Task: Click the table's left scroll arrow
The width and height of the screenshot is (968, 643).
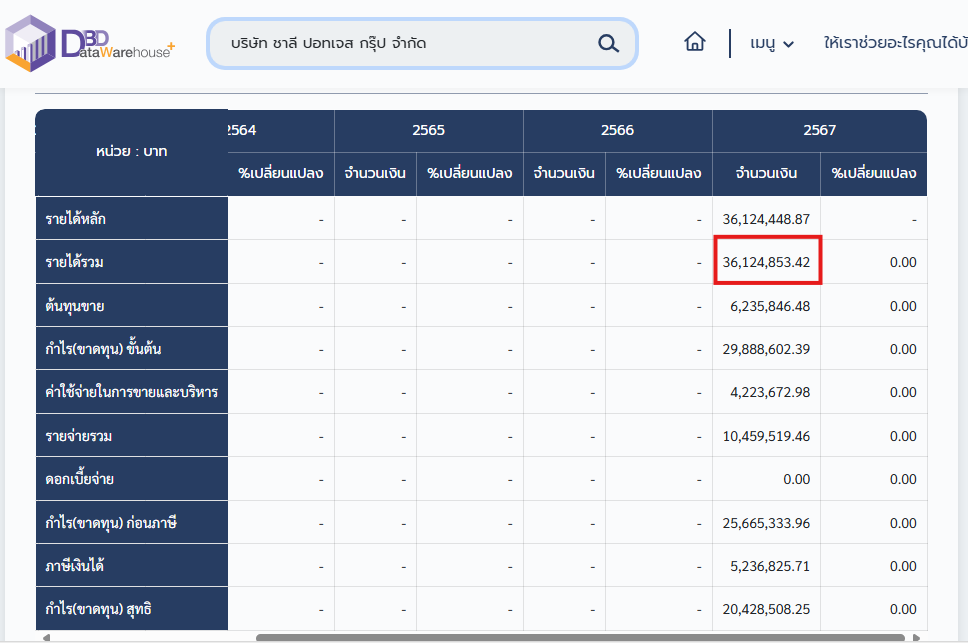Action: pos(46,637)
